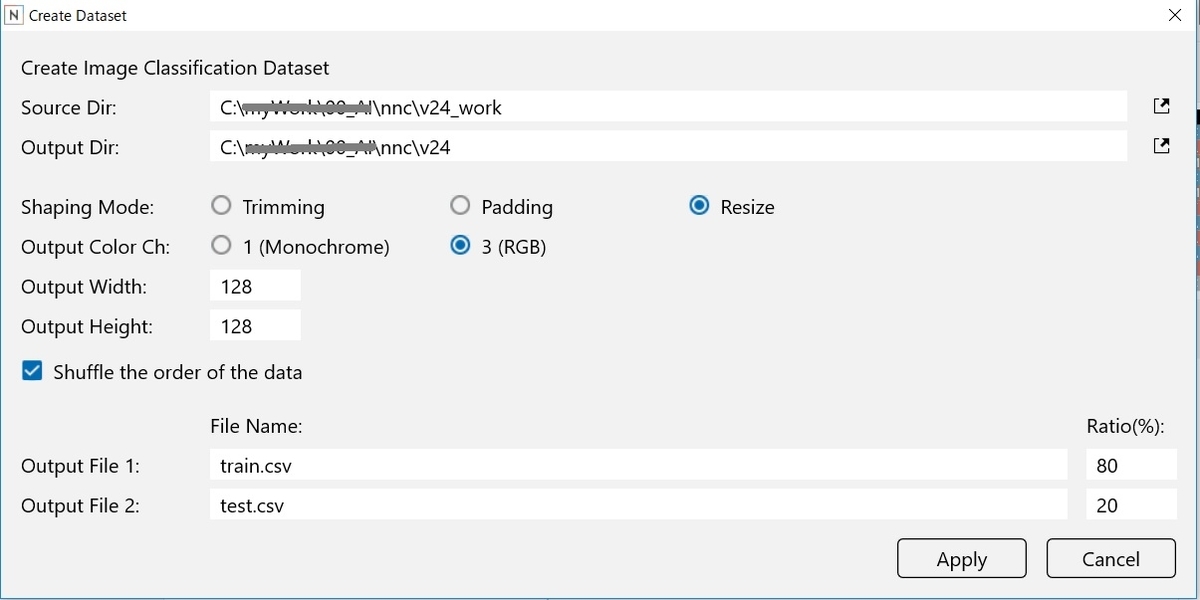Viewport: 1200px width, 600px height.
Task: Click the Source Dir path field
Action: tap(668, 107)
